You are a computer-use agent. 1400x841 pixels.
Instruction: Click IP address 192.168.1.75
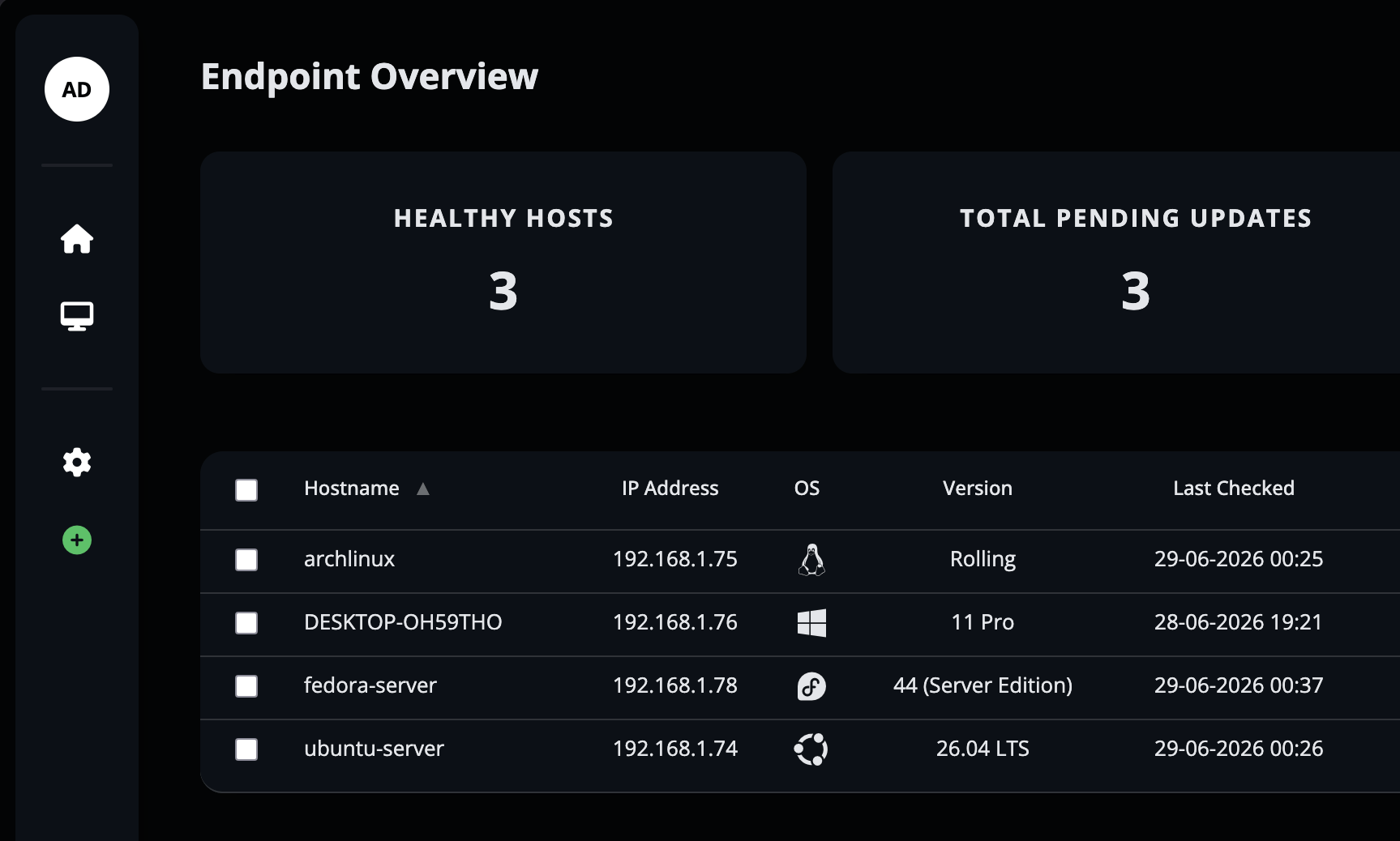[675, 559]
